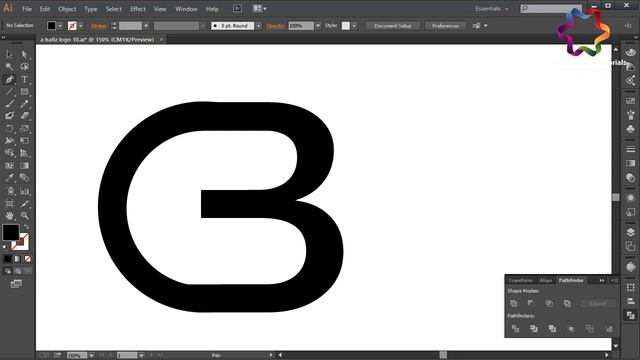This screenshot has width=640, height=360.
Task: Select the Eraser tool
Action: pos(24,116)
